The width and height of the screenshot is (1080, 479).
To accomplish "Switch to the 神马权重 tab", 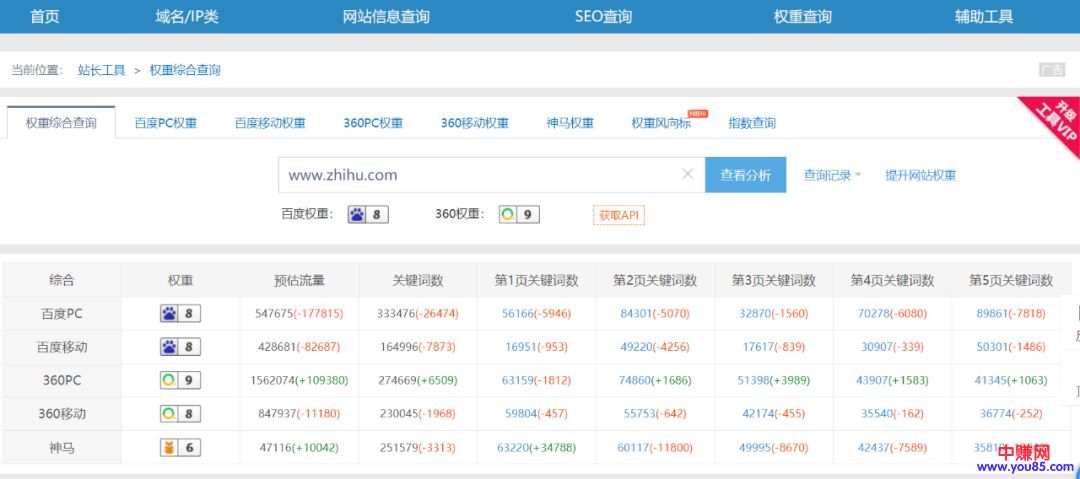I will click(x=570, y=123).
